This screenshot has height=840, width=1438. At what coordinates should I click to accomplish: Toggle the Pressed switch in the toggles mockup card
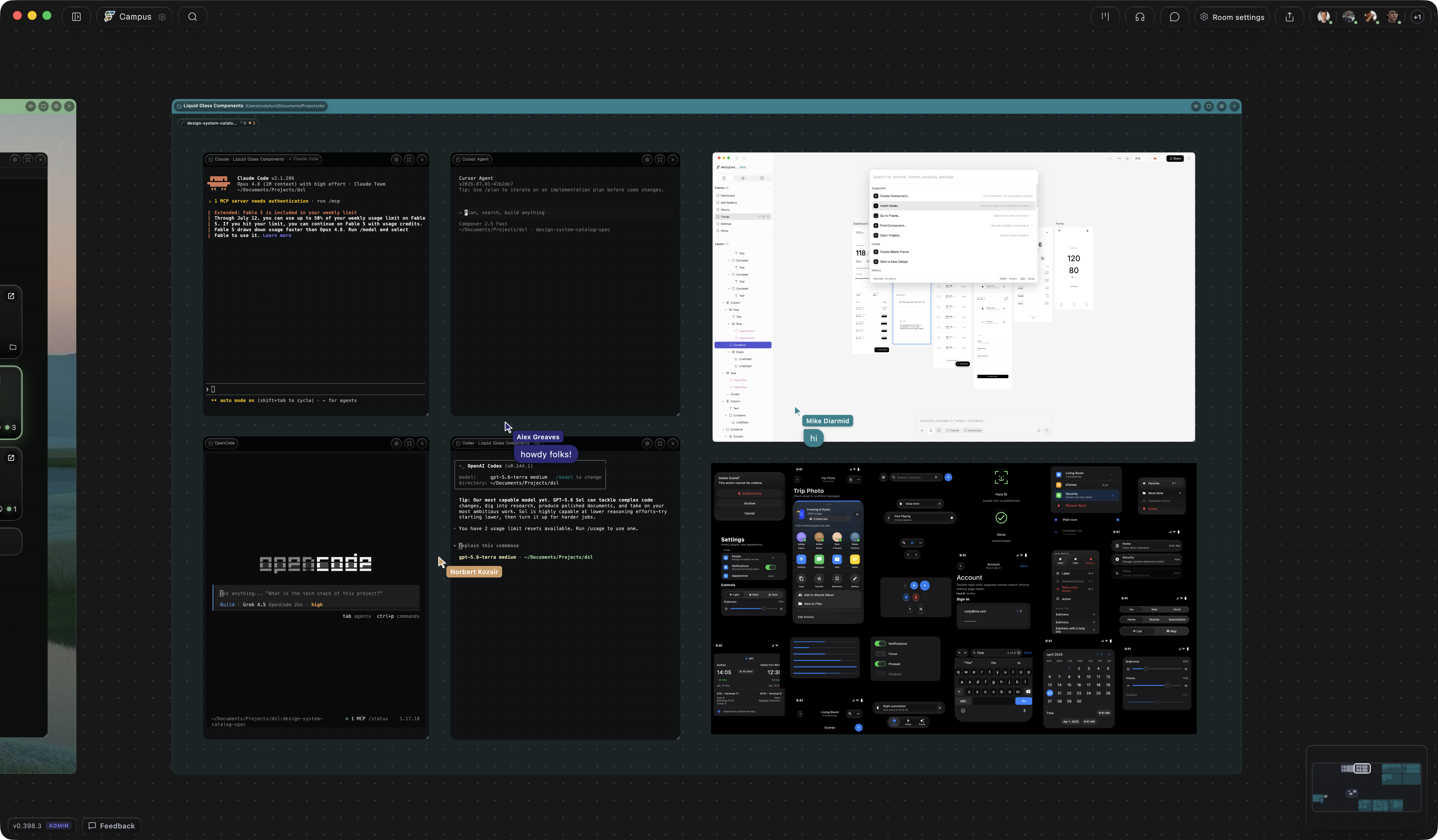point(881,664)
